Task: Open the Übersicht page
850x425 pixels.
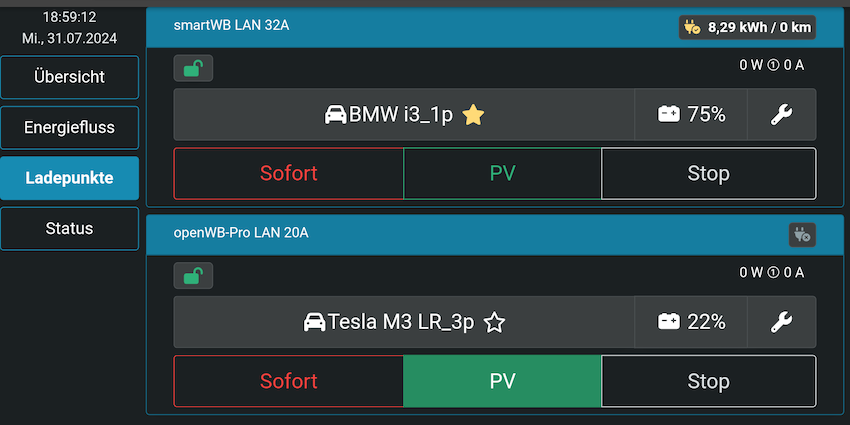Action: (x=69, y=77)
